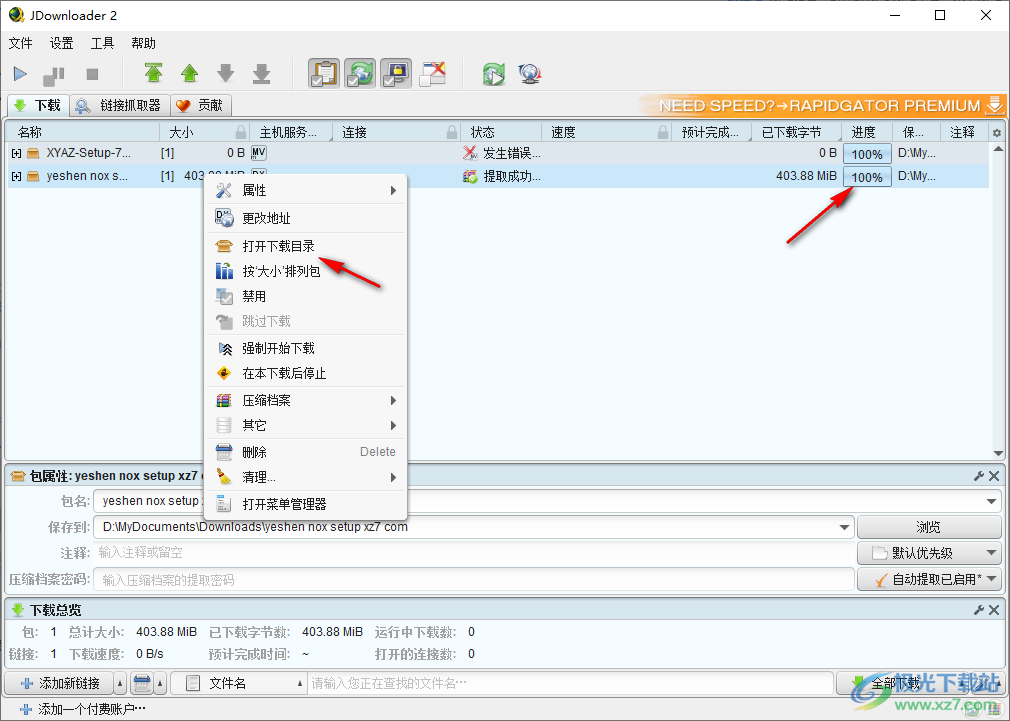Screen dimensions: 1010x721
Task: Open the 自动提取已启用 dropdown
Action: coord(929,579)
